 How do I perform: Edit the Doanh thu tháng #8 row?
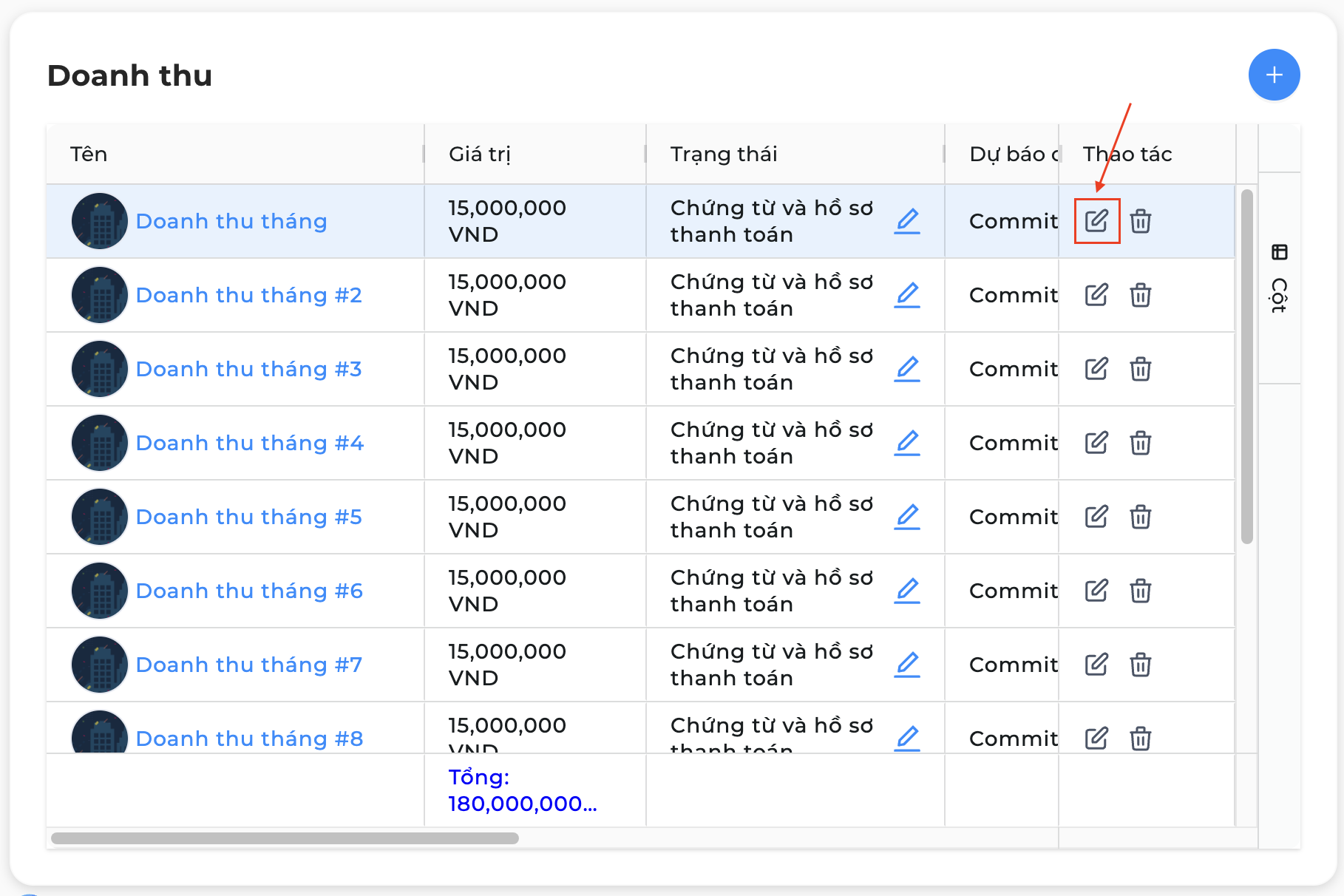(x=1096, y=739)
